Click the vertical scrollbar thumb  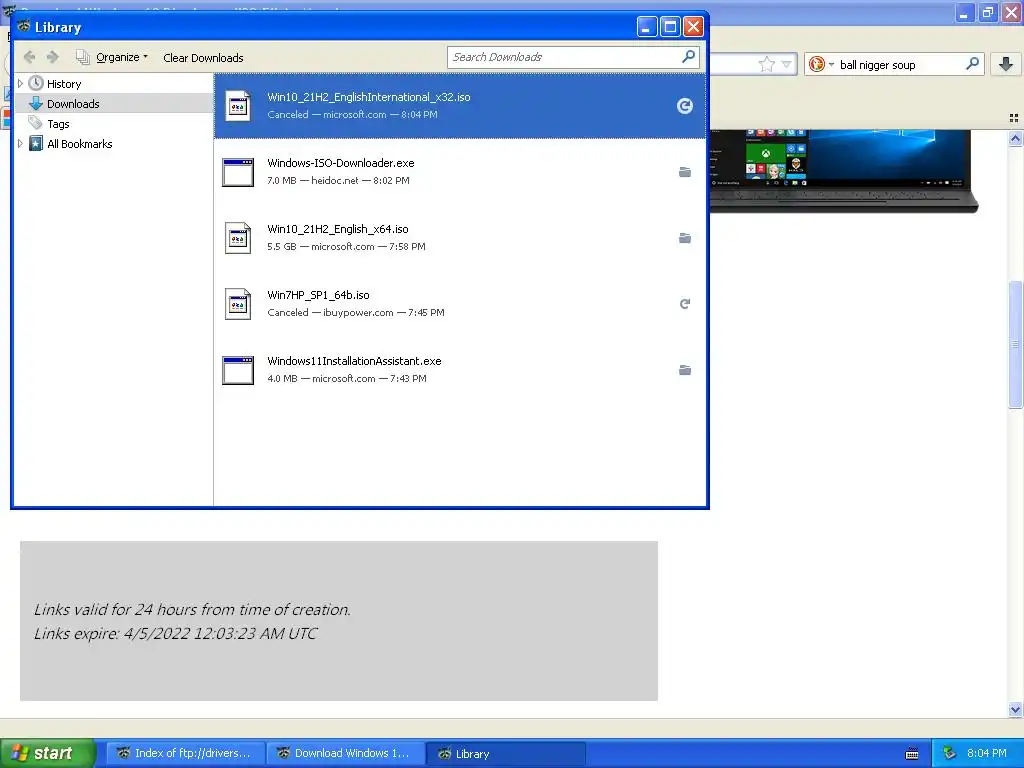tap(1015, 344)
